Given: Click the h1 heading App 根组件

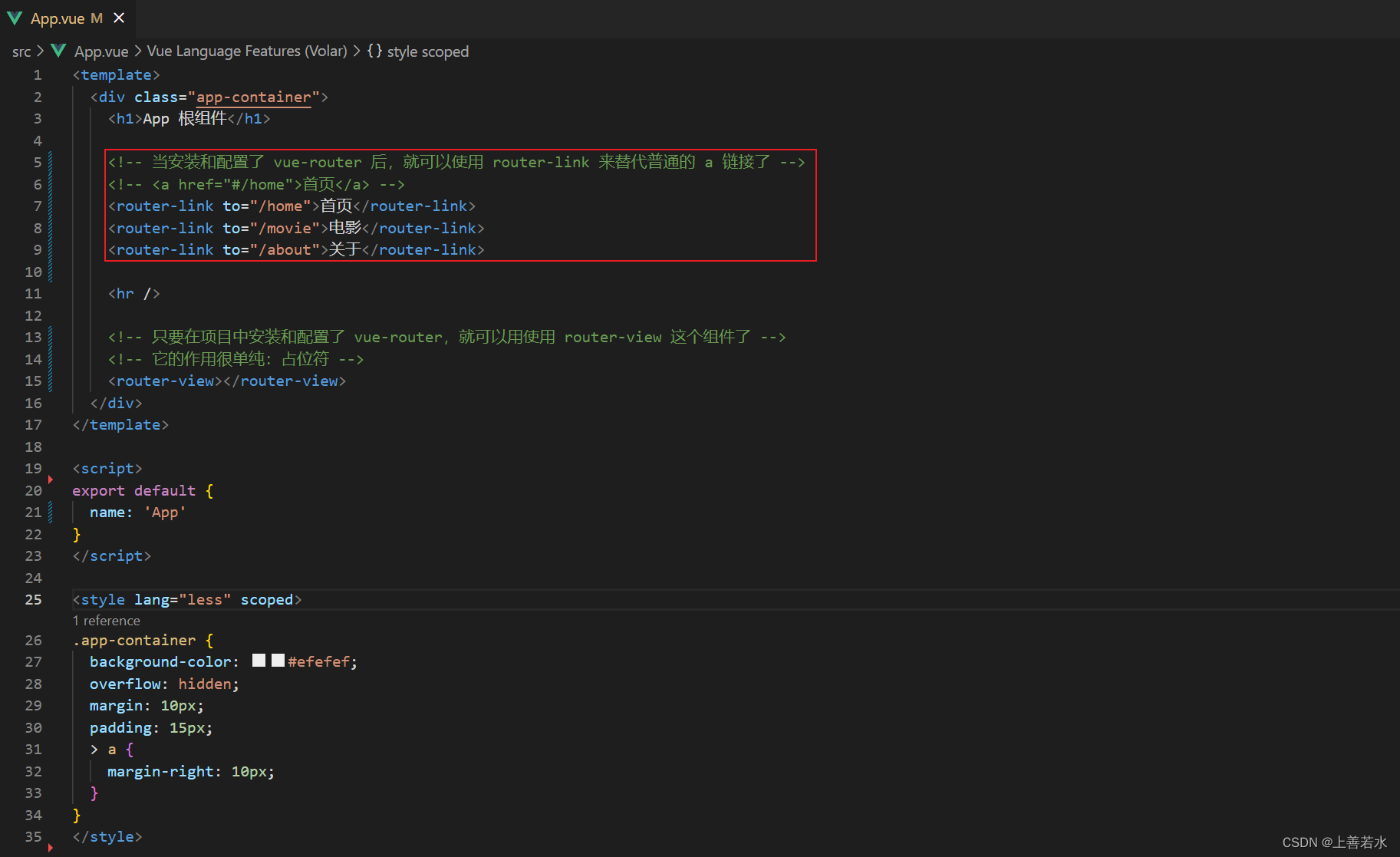Looking at the screenshot, I should click(189, 119).
